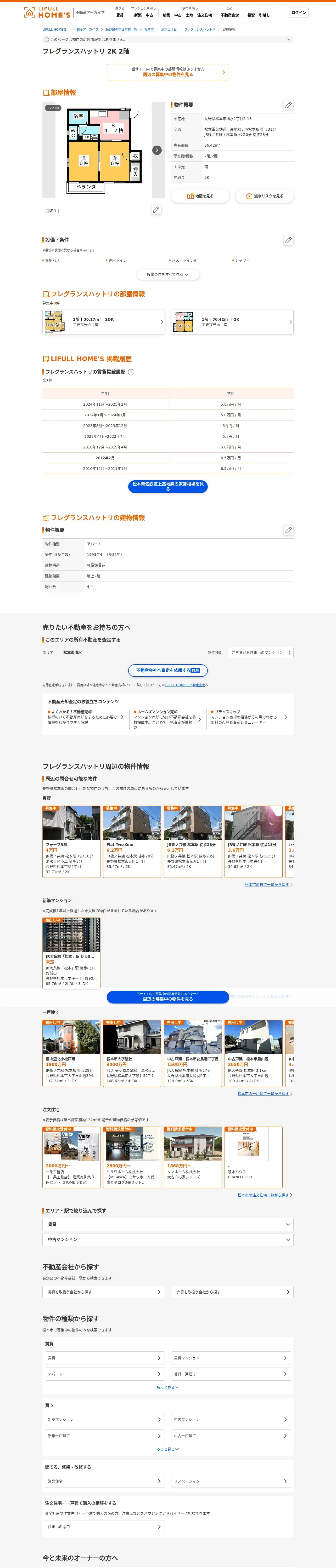This screenshot has height=1568, width=336.
Task: Click LIFULL HOME'S 不動産査定 inline link
Action: [x=185, y=685]
